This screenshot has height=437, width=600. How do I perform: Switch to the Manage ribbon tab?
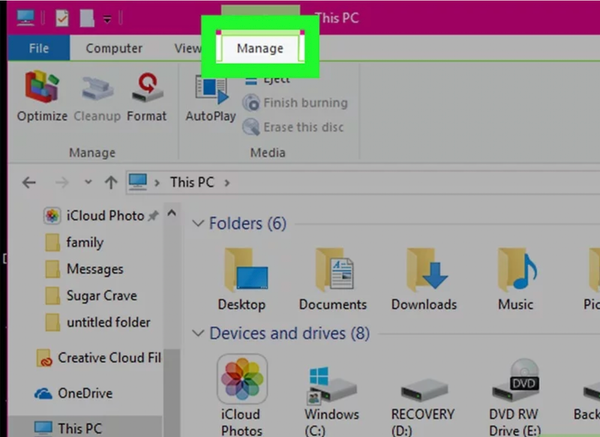click(x=259, y=48)
